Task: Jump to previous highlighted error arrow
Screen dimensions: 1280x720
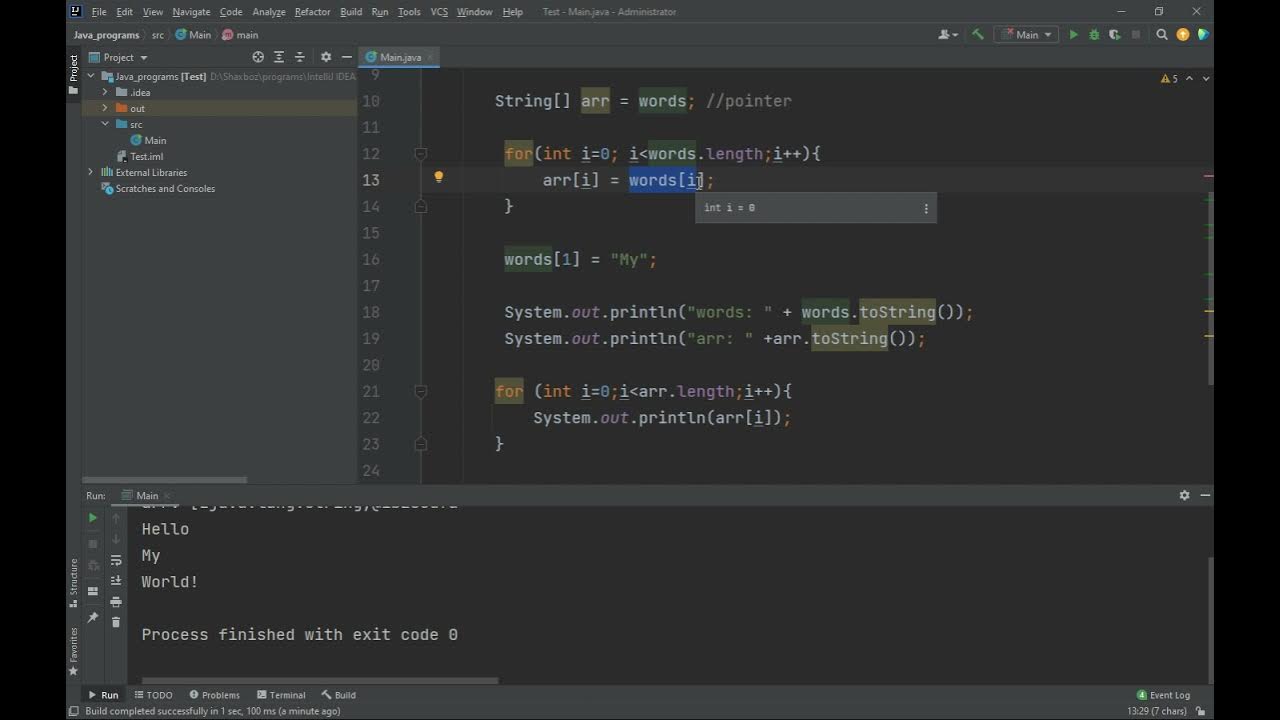Action: [1191, 78]
